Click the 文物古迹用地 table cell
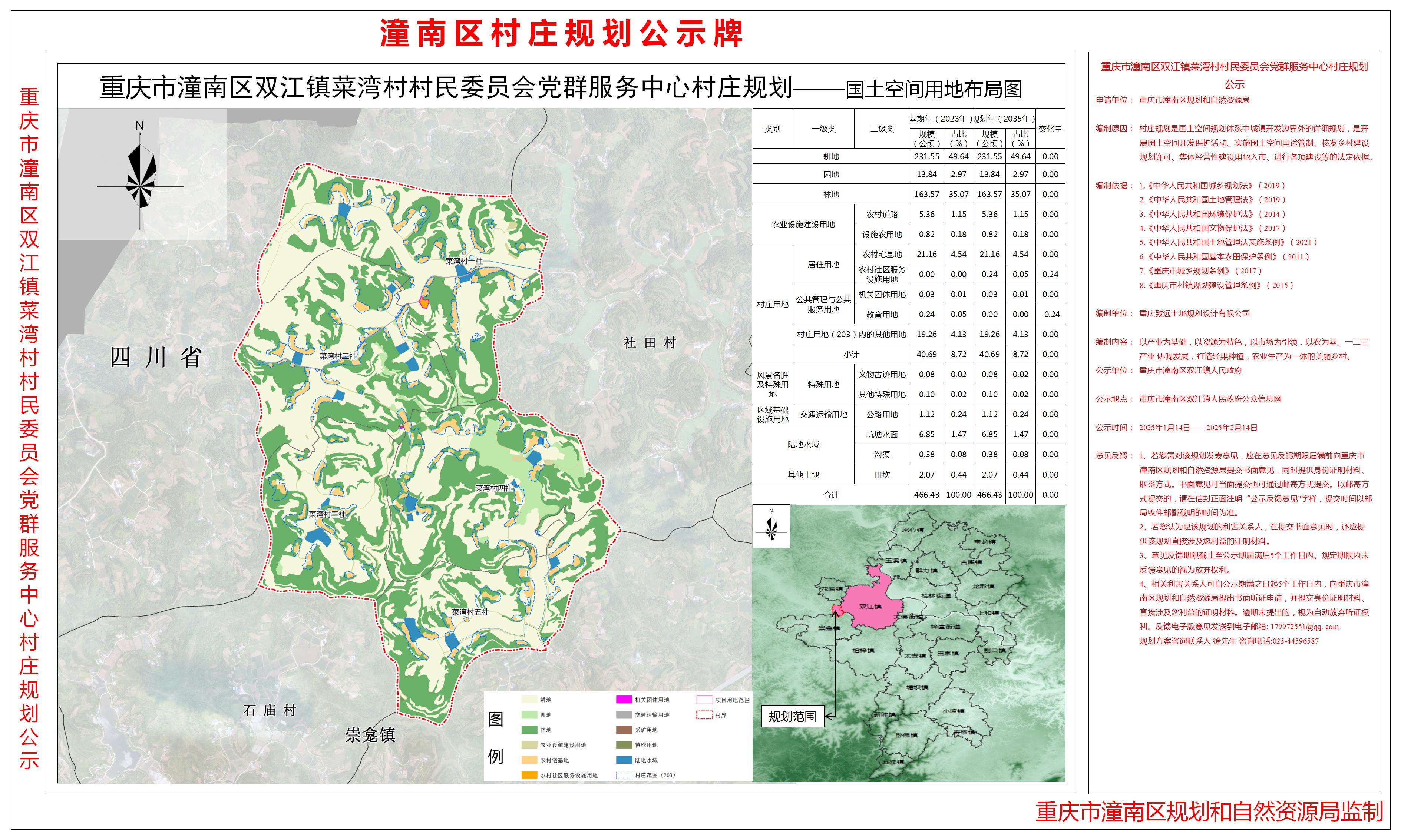The height and width of the screenshot is (840, 1401). coord(882,374)
